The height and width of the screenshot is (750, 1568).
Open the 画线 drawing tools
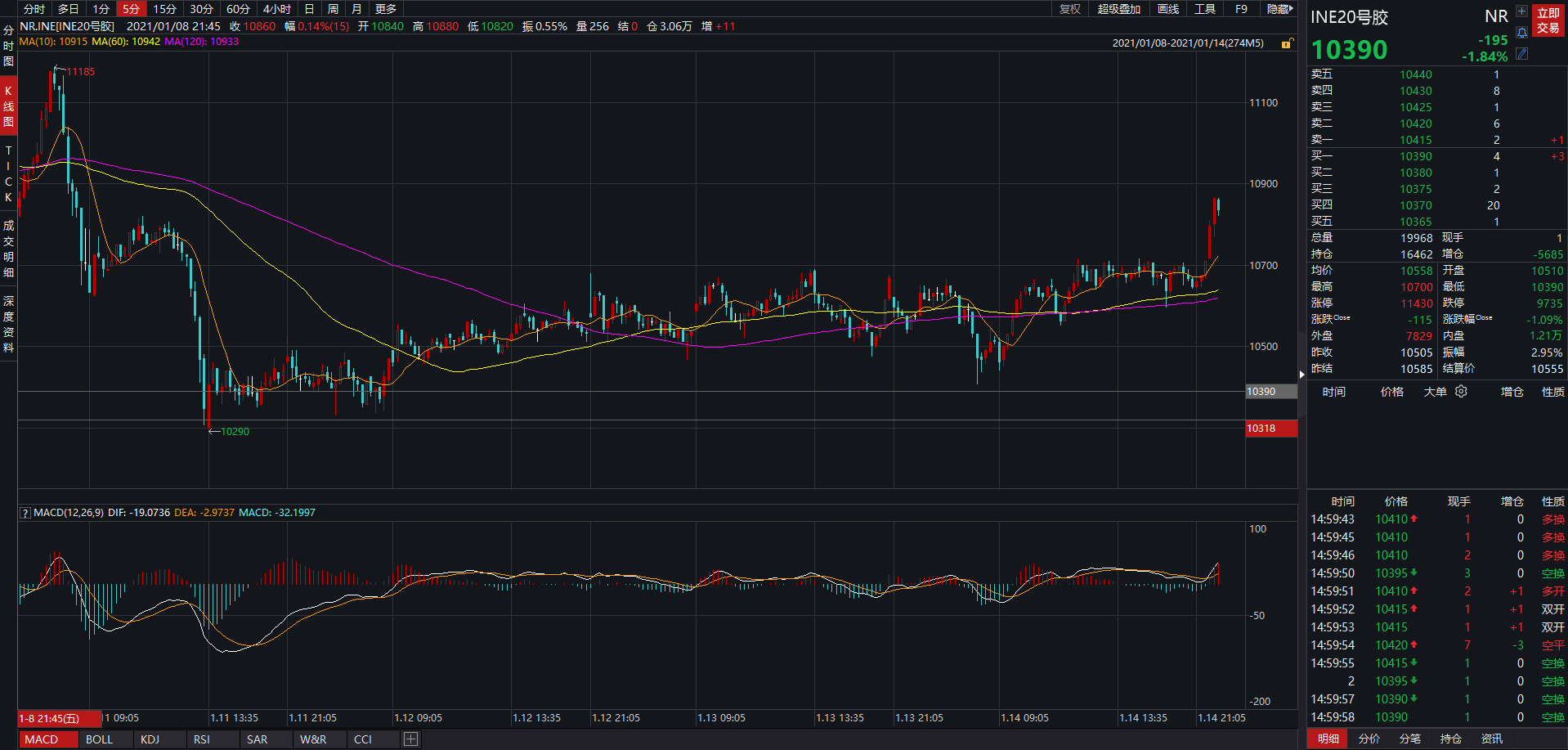(1168, 9)
